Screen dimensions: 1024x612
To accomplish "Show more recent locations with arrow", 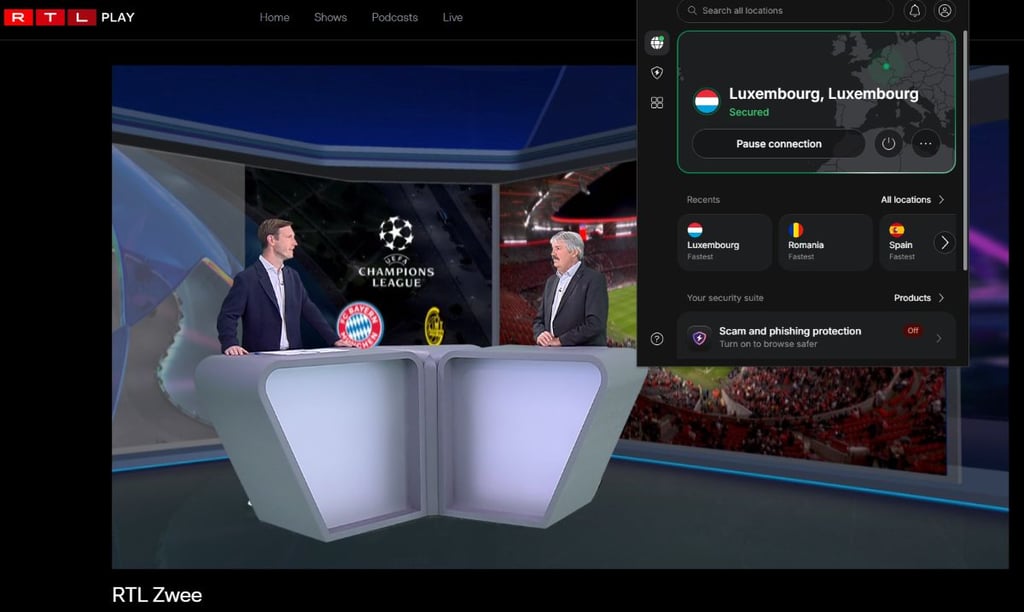I will tap(944, 242).
